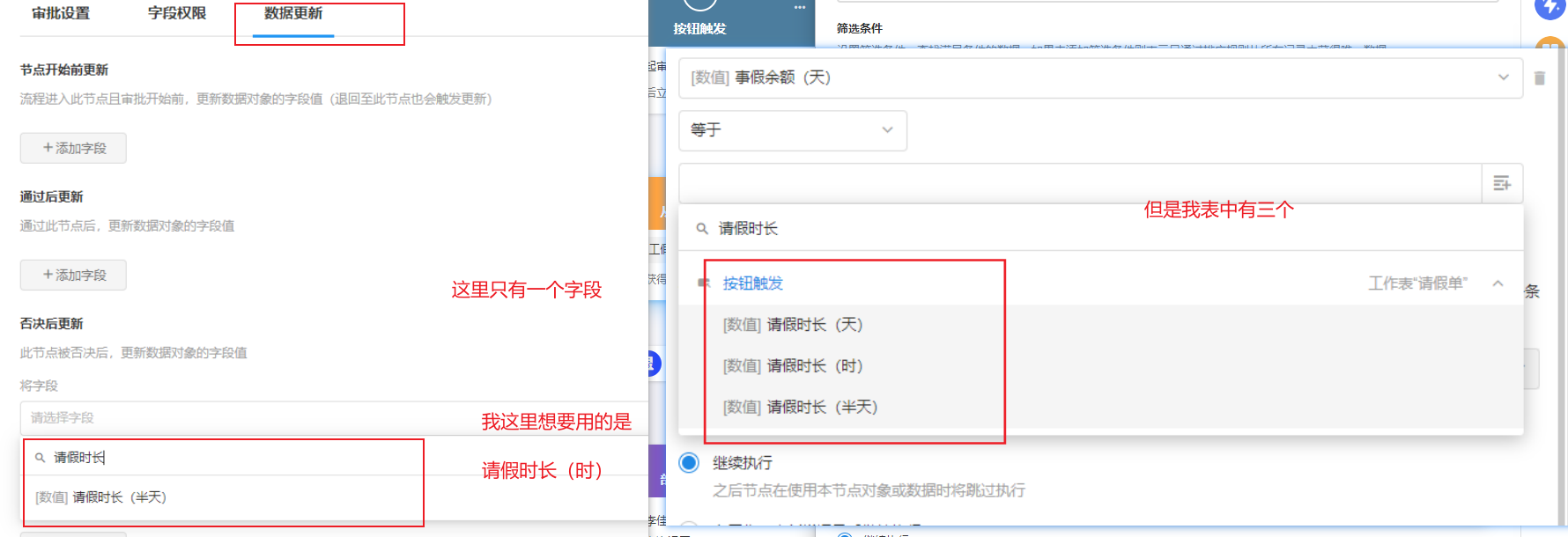Viewport: 1568px width, 537px height.
Task: Click the search icon in right dropdown
Action: [702, 229]
